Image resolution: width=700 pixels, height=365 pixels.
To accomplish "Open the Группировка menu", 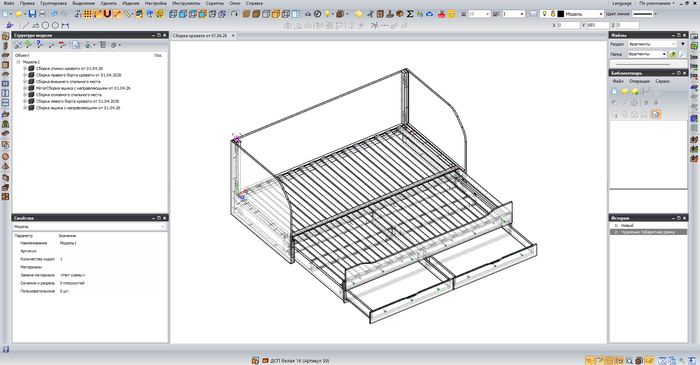I will pos(53,3).
